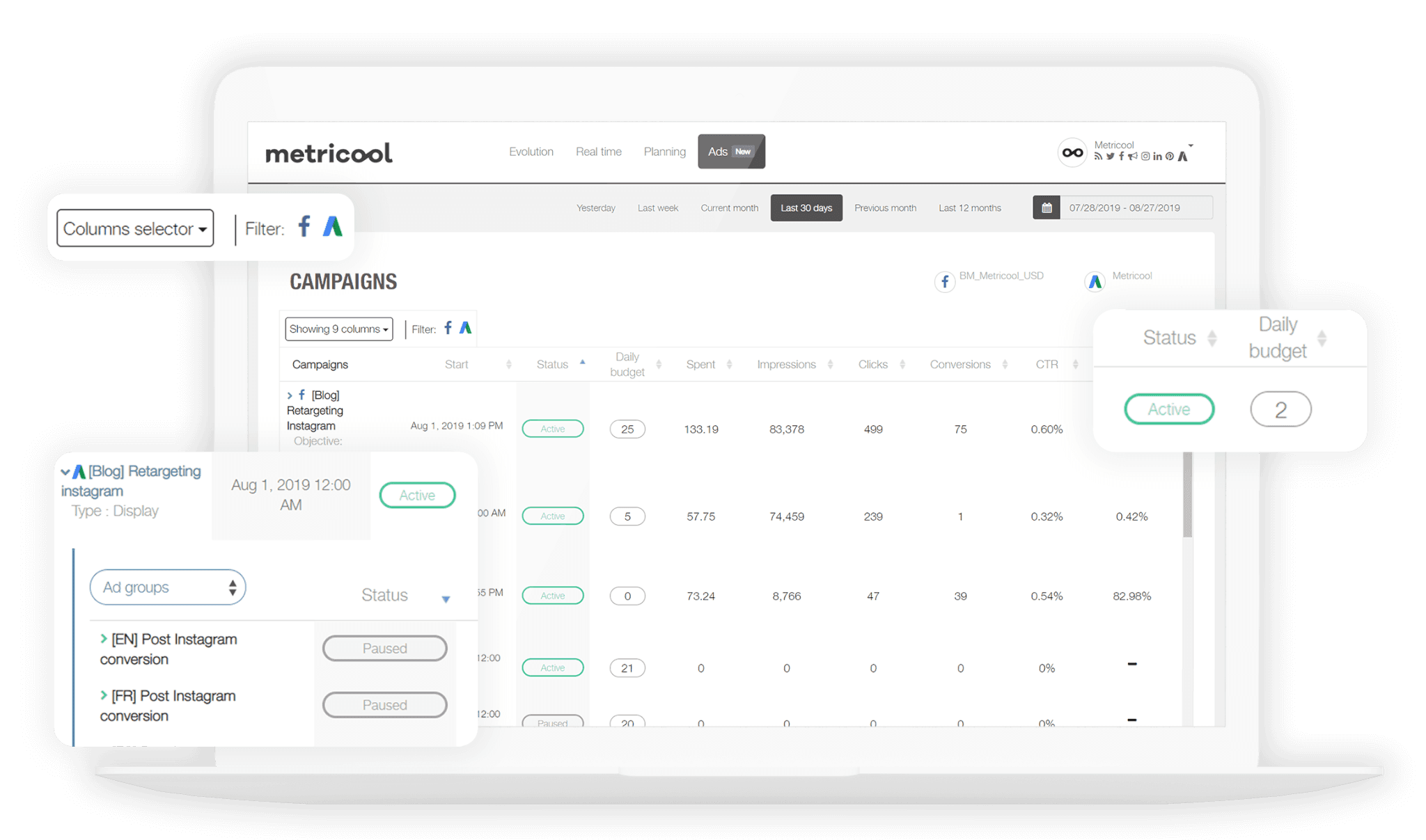Toggle Paused status for [EN] Post Instagram conversion
This screenshot has height=840, width=1426.
[x=384, y=648]
